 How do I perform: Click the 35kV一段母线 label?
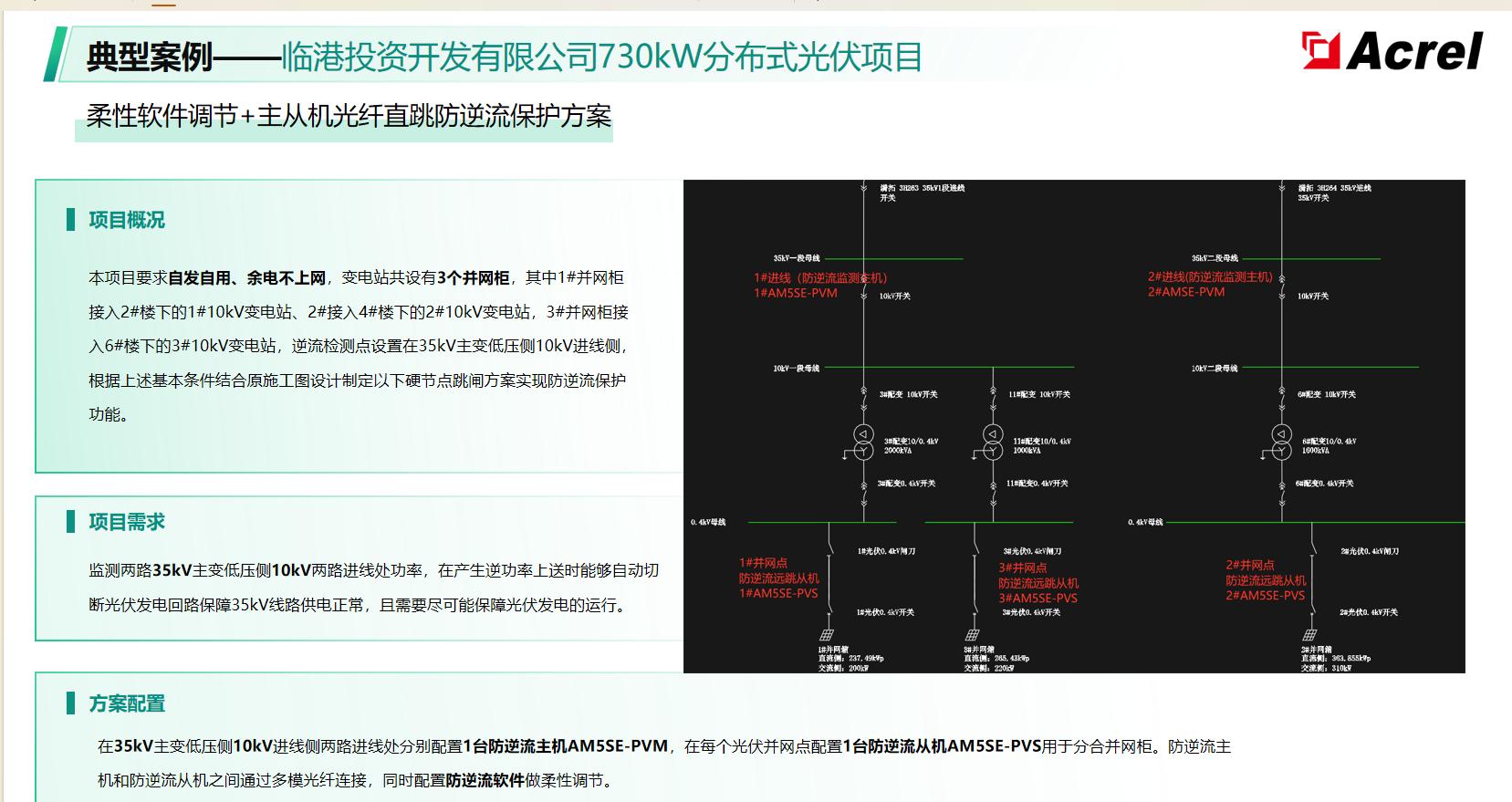[x=797, y=258]
